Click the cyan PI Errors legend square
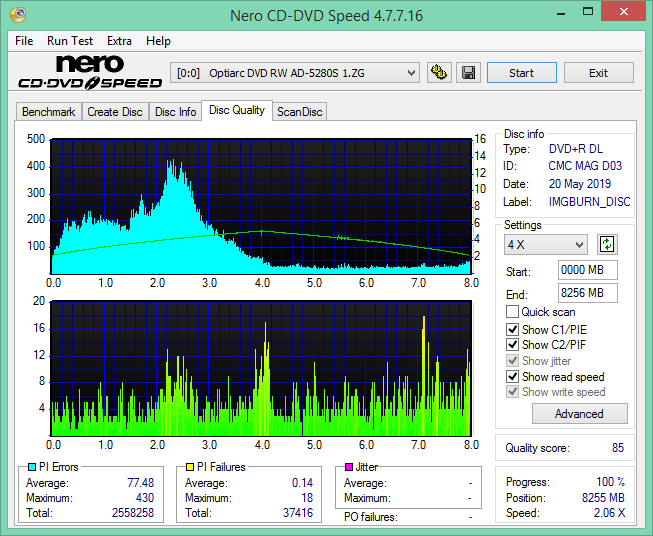The height and width of the screenshot is (536, 653). pyautogui.click(x=32, y=467)
